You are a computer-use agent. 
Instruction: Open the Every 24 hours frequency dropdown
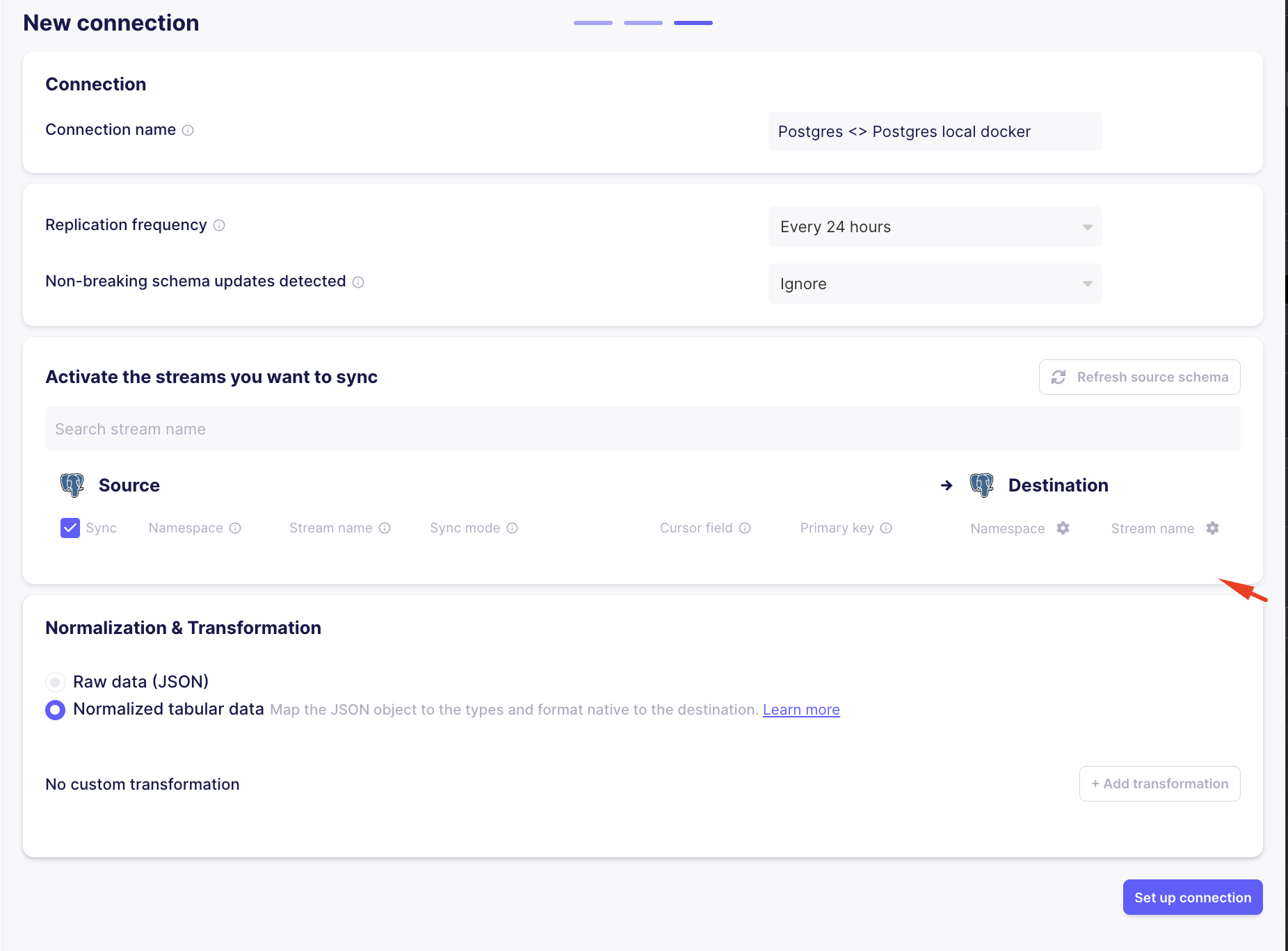click(935, 227)
